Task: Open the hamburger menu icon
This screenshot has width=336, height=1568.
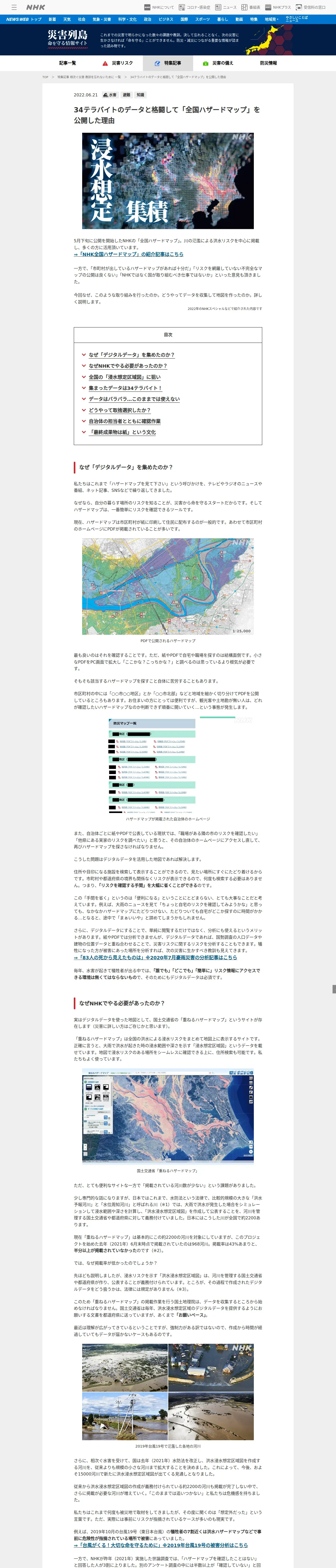Action: [x=14, y=7]
